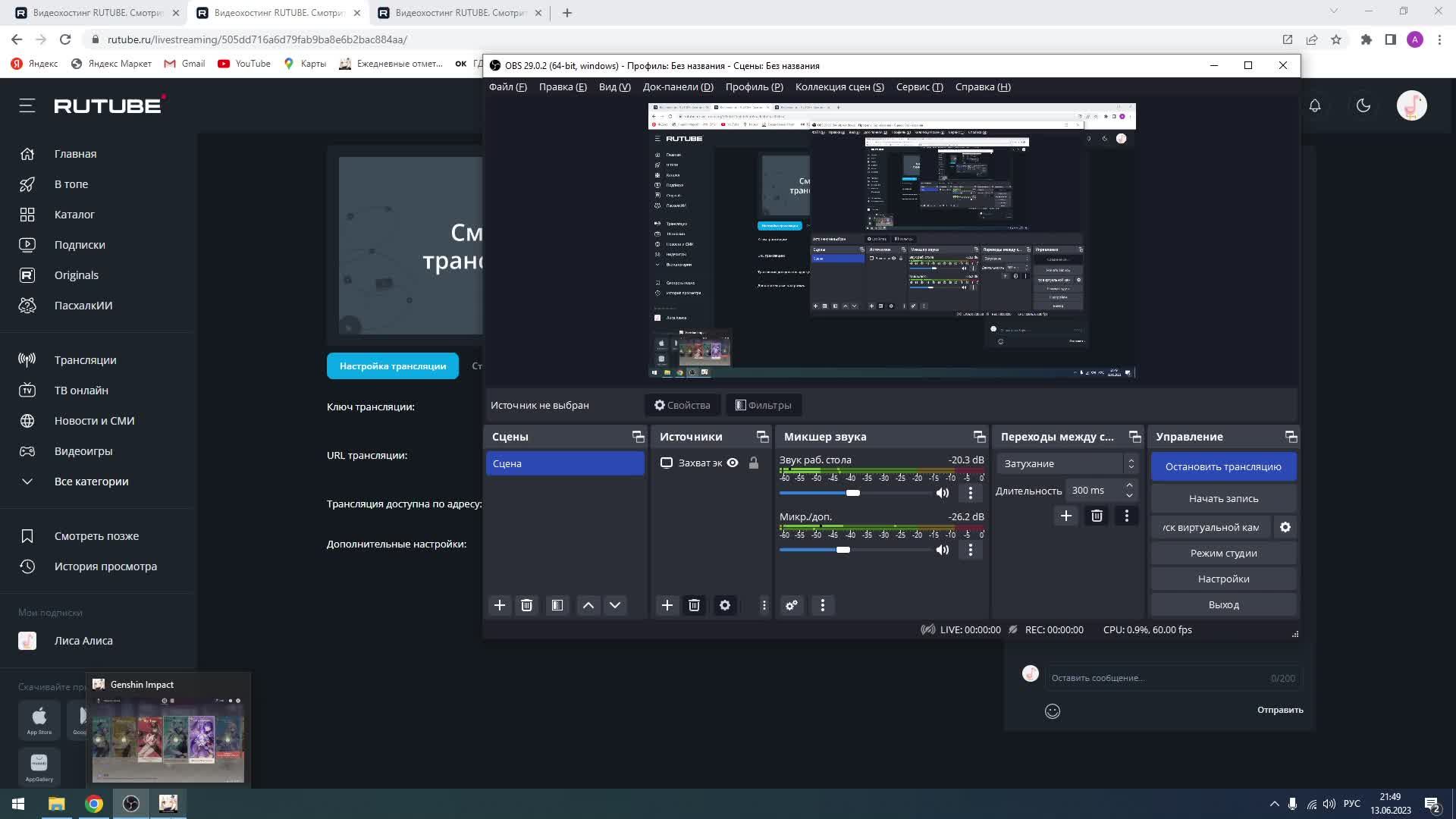Remove selected source with trash icon
1456x819 pixels.
[x=694, y=605]
